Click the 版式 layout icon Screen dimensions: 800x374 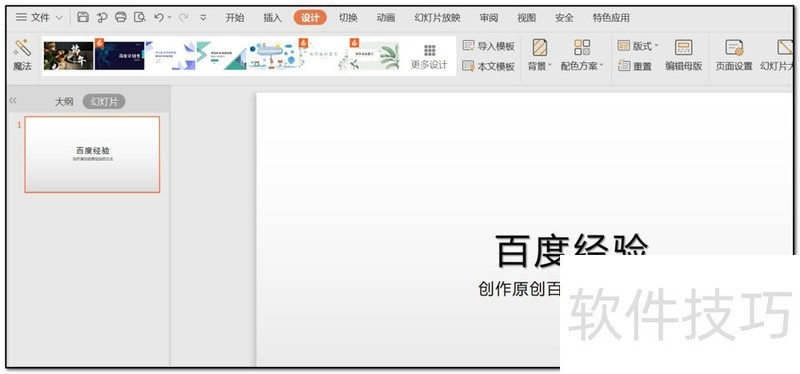[x=623, y=46]
